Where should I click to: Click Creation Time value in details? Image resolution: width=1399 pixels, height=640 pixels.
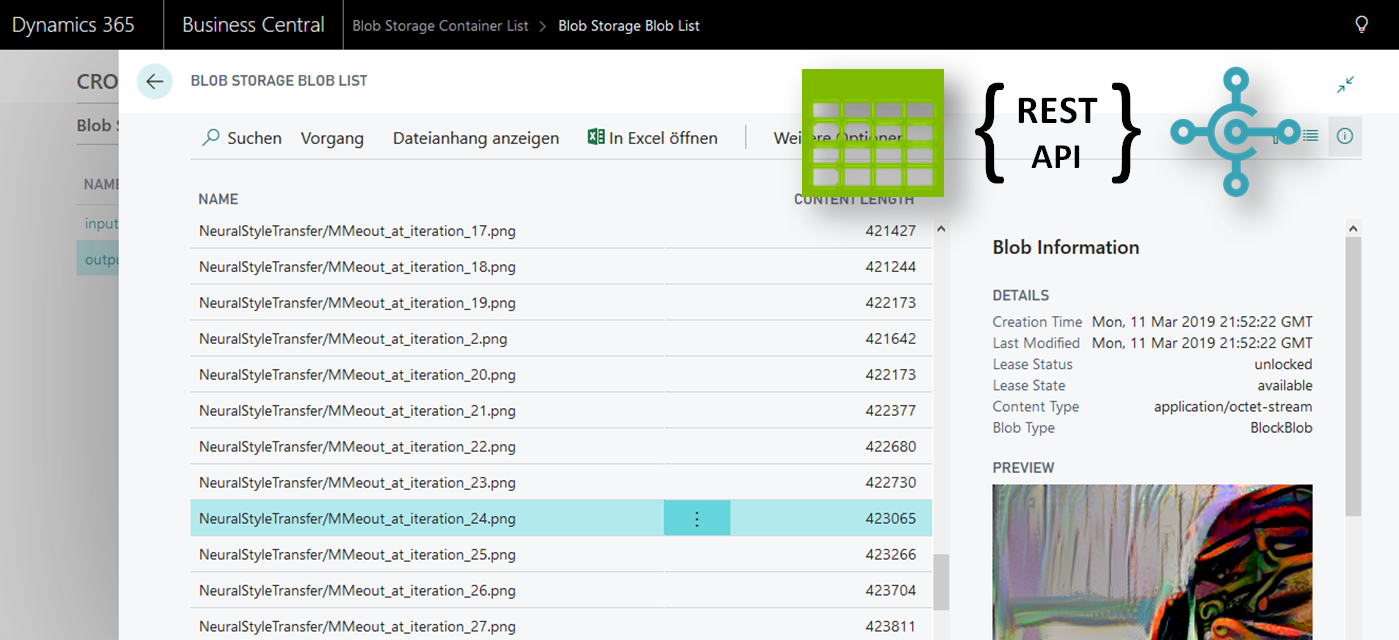pyautogui.click(x=1202, y=322)
